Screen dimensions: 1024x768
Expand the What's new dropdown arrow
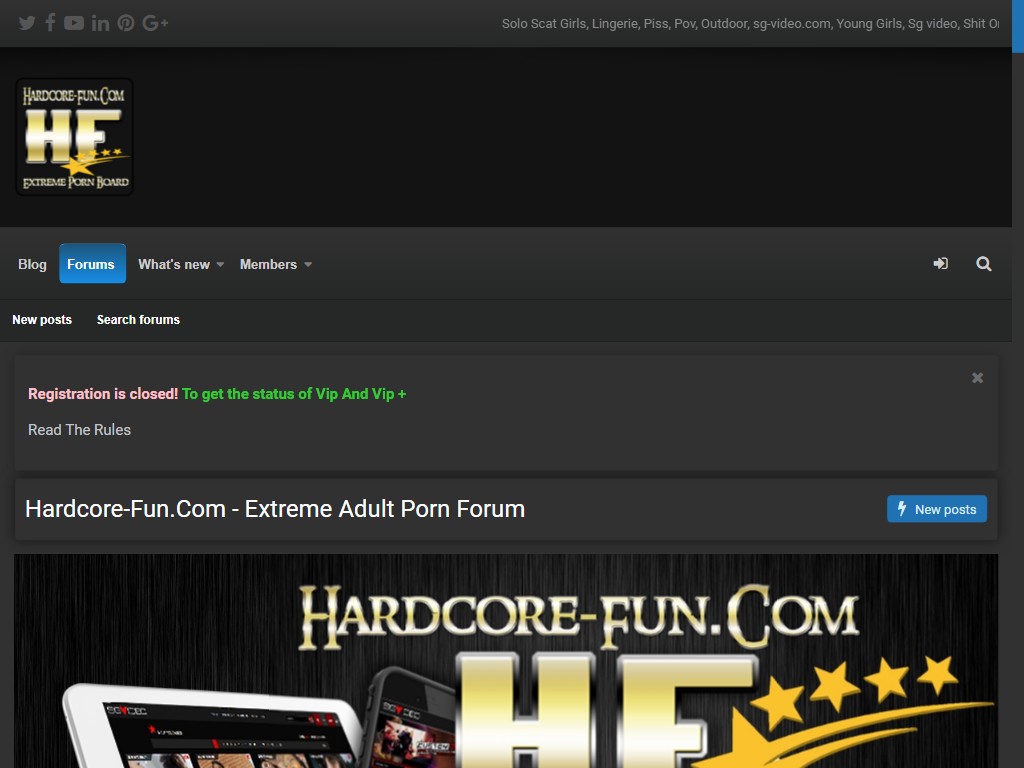coord(220,264)
